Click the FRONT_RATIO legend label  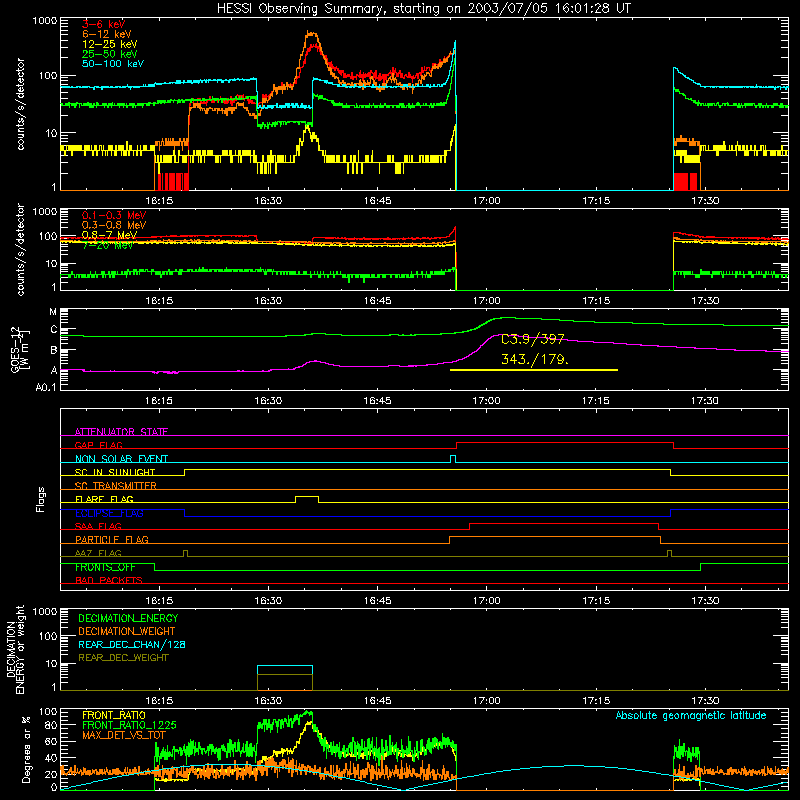click(x=114, y=715)
